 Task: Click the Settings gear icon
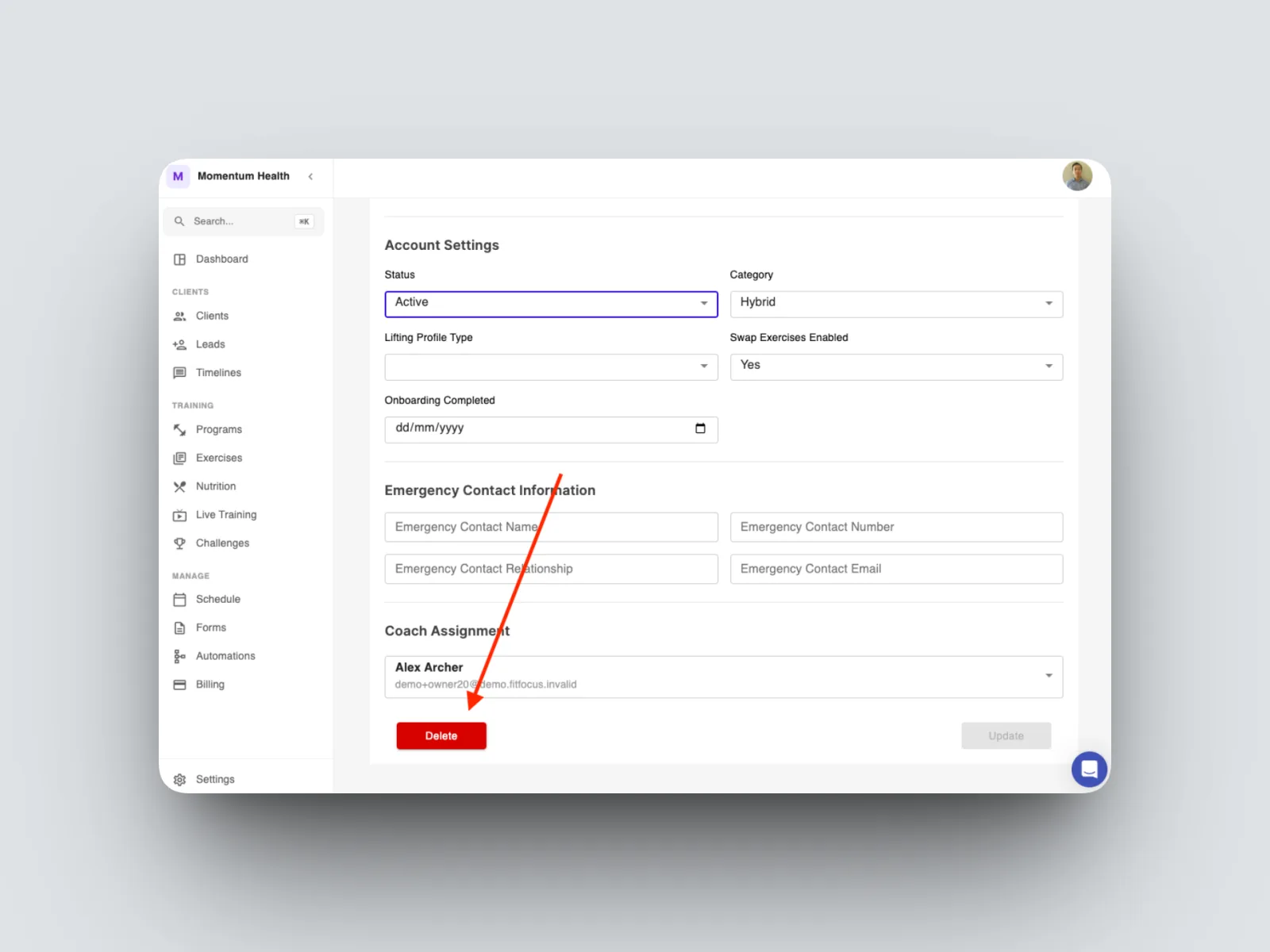(179, 780)
